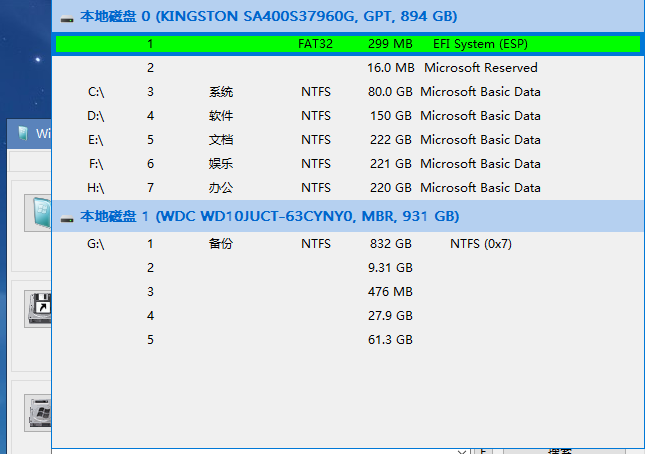Choose the highlighted EFI System (ESP) partition
Image resolution: width=645 pixels, height=454 pixels.
[x=348, y=44]
